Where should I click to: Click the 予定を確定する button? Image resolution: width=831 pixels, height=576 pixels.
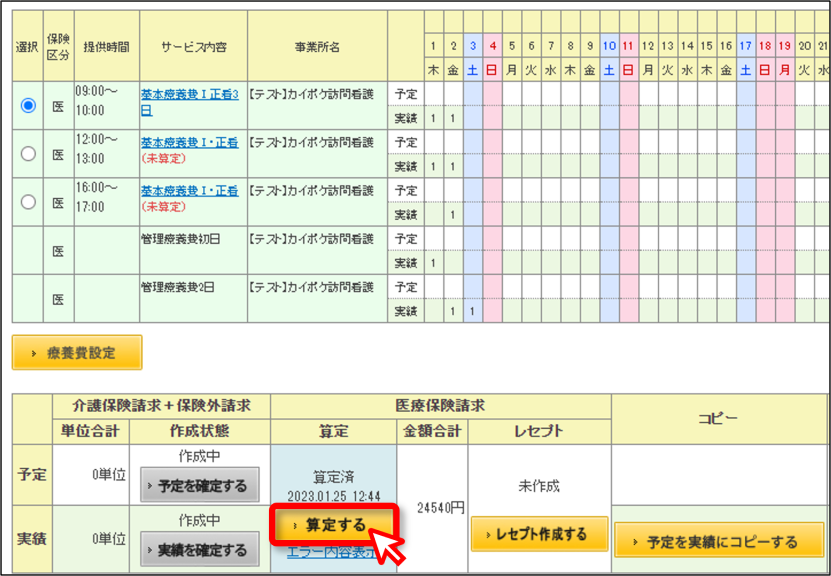coord(200,485)
